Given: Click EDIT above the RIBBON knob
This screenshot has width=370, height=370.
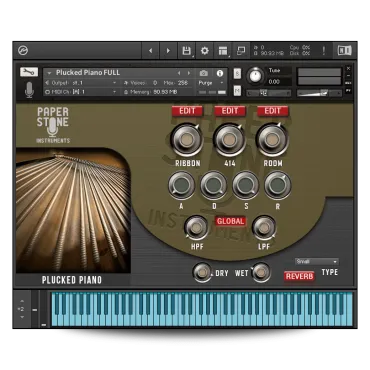Looking at the screenshot, I should pos(187,111).
